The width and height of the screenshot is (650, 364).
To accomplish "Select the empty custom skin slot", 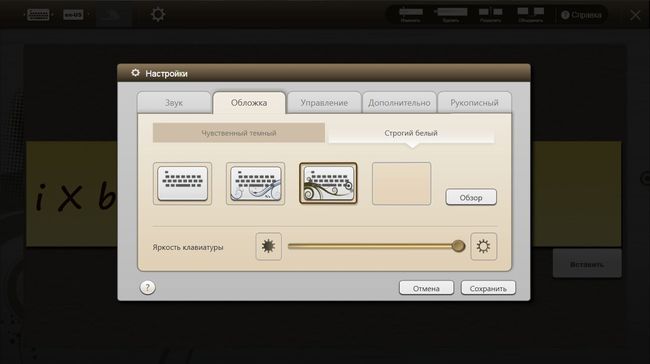I will 401,184.
